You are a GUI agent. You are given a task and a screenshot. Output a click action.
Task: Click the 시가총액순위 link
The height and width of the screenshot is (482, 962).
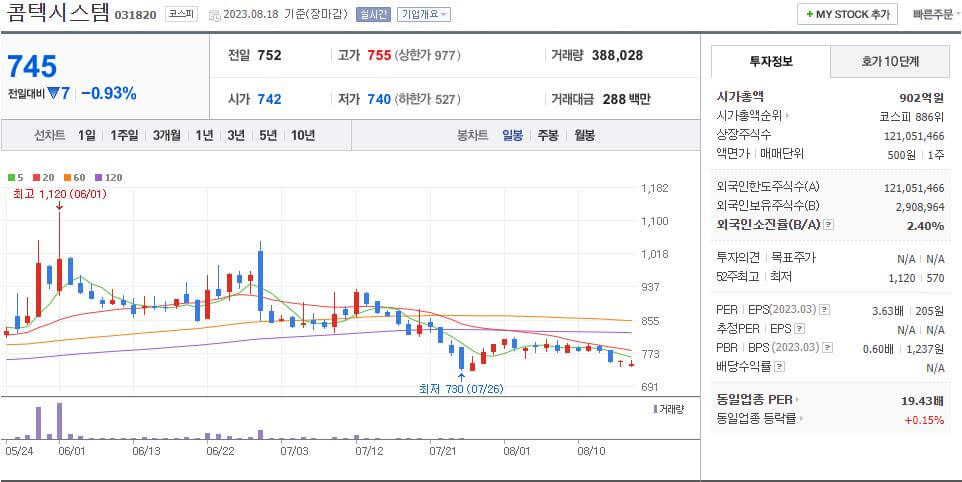point(749,115)
